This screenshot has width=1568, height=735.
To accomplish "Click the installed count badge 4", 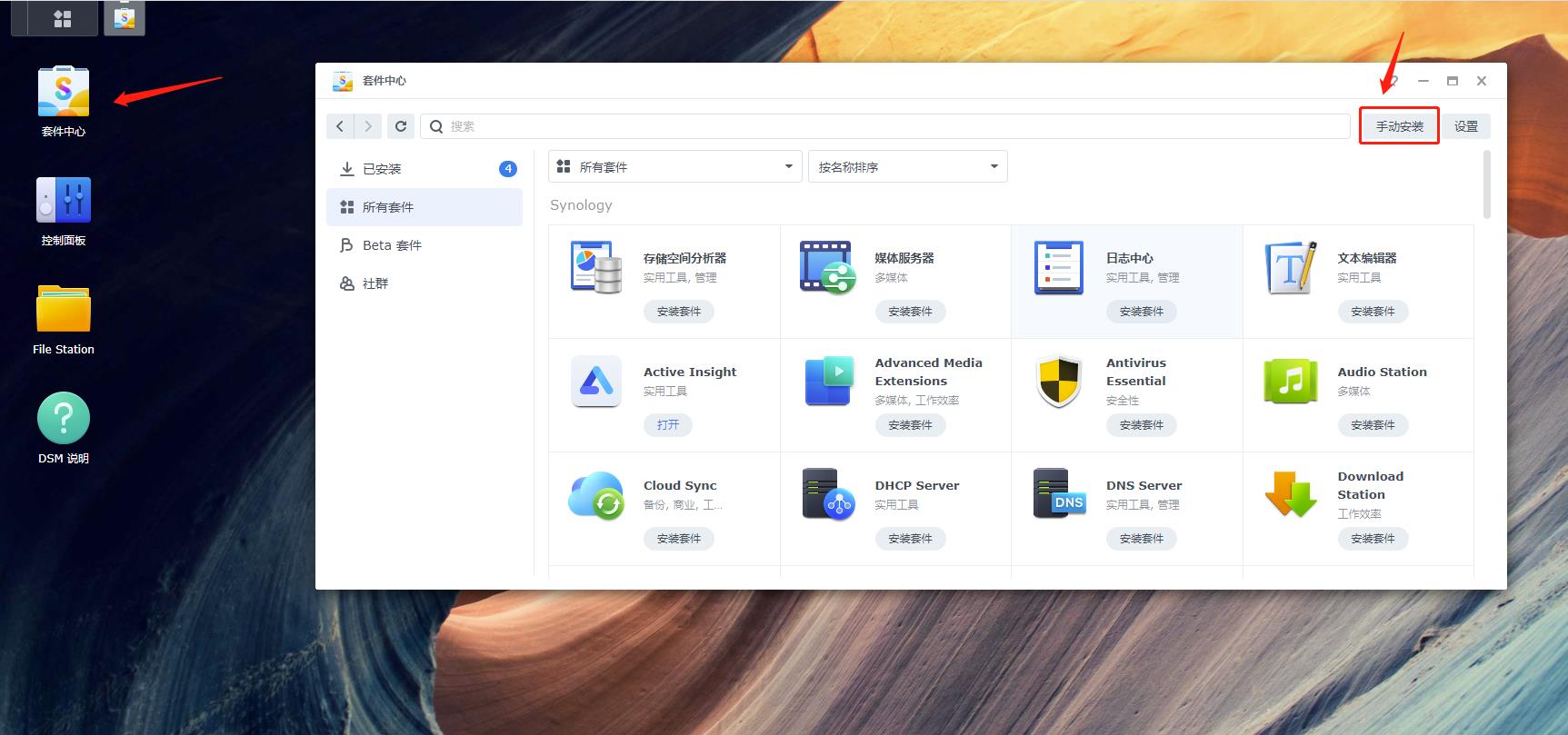I will [x=508, y=169].
